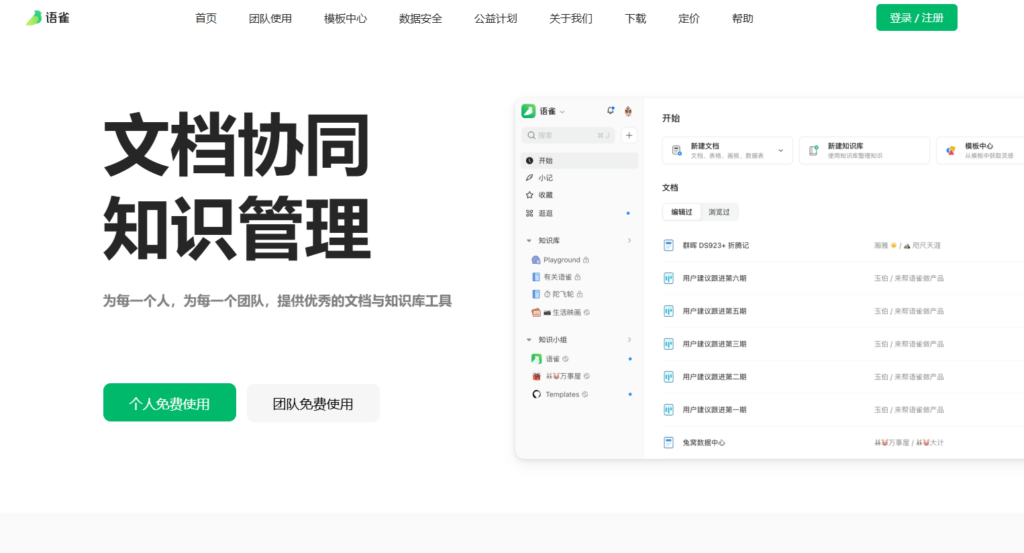Click the 新建文档 card icon
This screenshot has height=553, width=1024.
coord(677,151)
